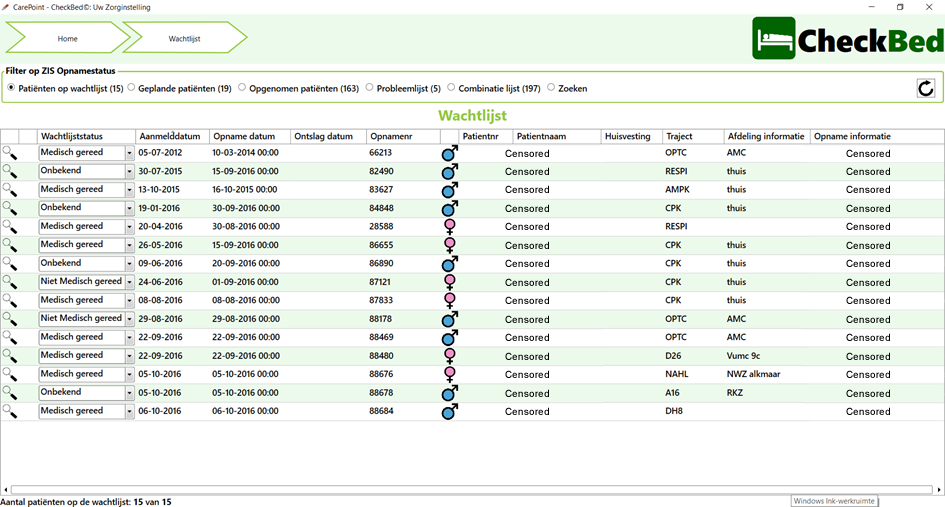
Task: Sort by Wachtlijststatus column header
Action: [x=87, y=136]
